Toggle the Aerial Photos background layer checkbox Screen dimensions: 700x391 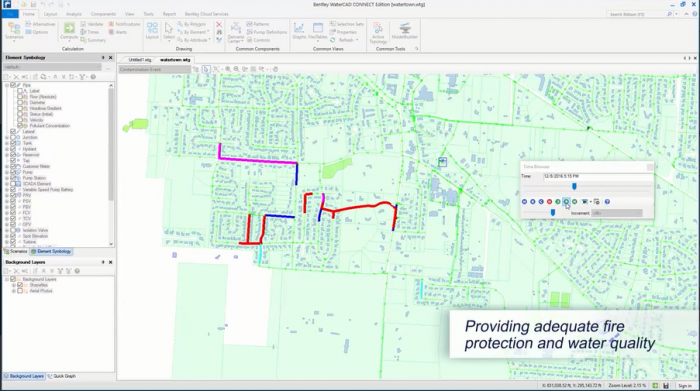20,291
